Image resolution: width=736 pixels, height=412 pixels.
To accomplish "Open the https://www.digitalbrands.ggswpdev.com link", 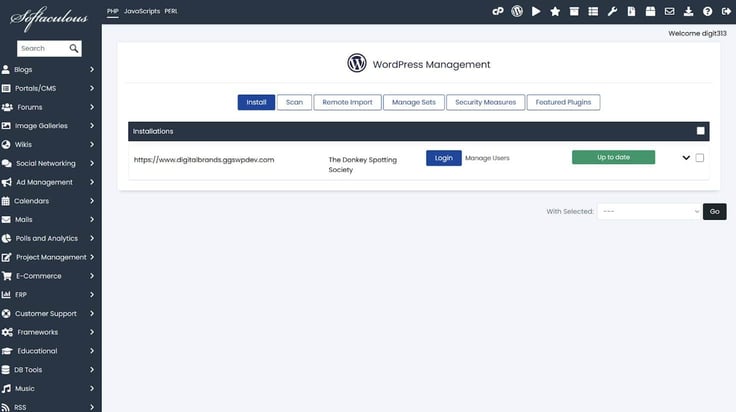I will (204, 160).
